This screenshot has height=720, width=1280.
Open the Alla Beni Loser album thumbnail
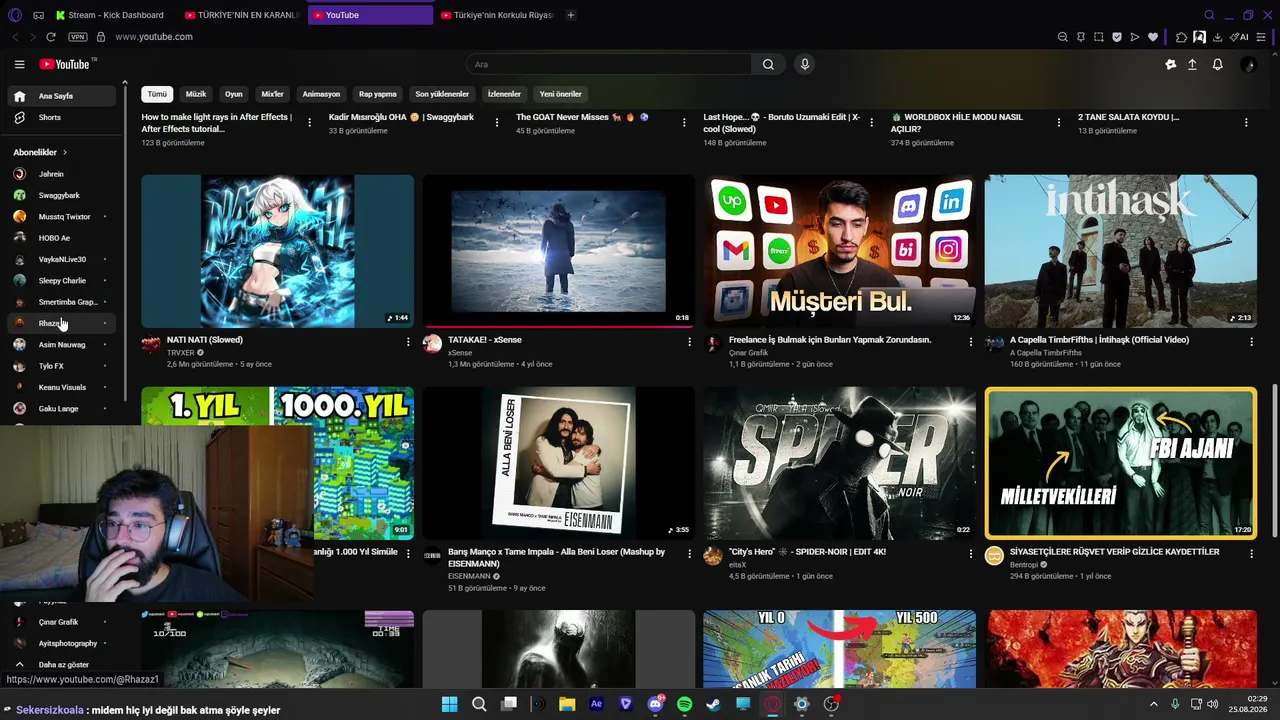click(x=559, y=463)
